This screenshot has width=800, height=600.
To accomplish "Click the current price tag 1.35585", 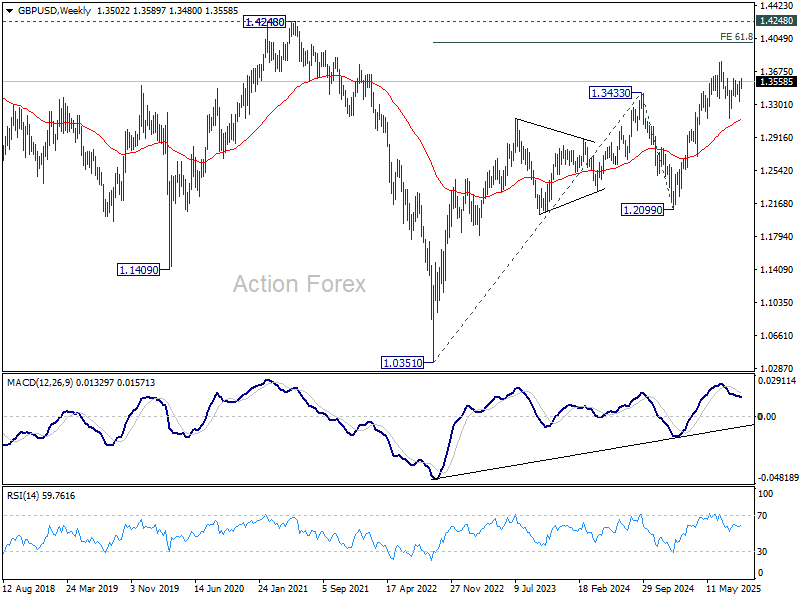I will point(777,82).
